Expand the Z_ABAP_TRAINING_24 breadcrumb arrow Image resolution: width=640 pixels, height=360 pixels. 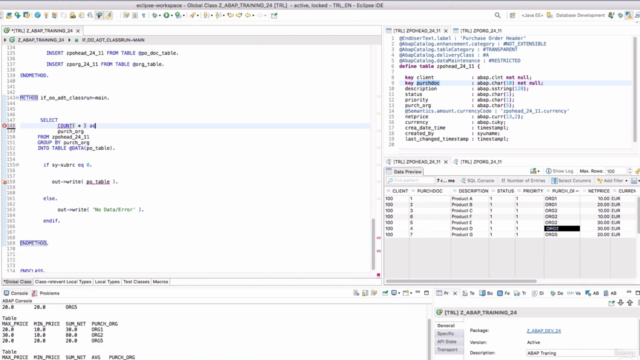coord(5,40)
